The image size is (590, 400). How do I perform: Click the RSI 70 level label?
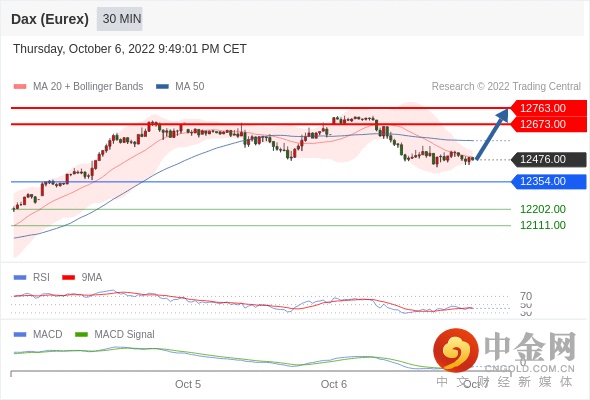pos(526,296)
